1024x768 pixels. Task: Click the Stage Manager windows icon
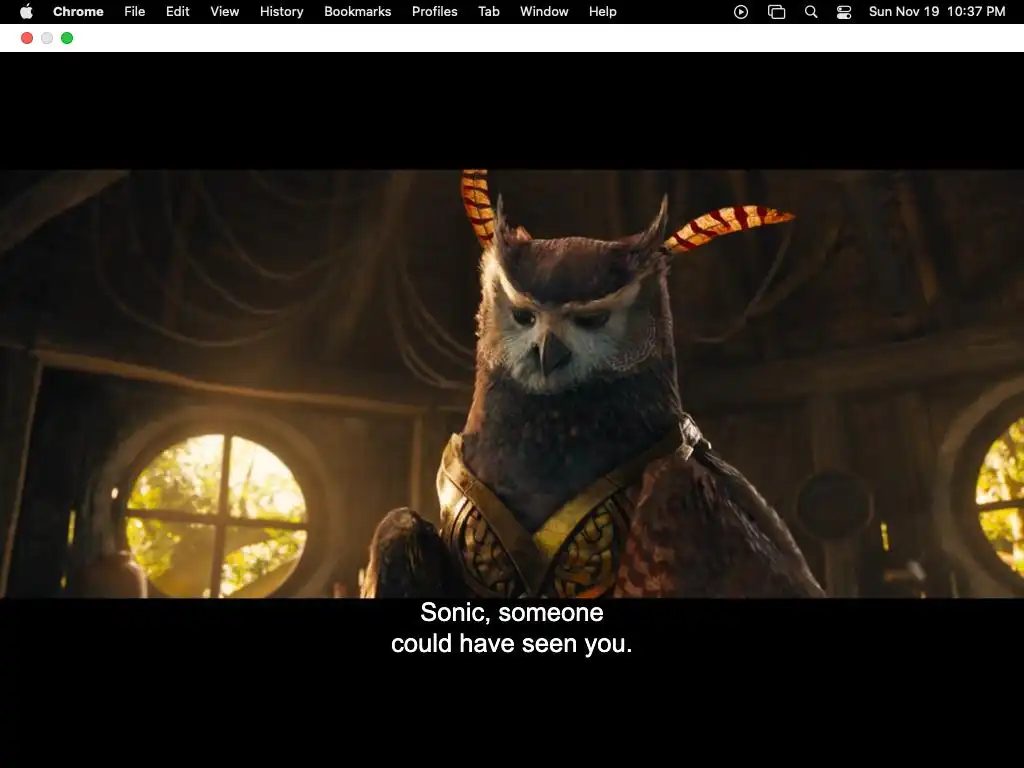[x=776, y=12]
